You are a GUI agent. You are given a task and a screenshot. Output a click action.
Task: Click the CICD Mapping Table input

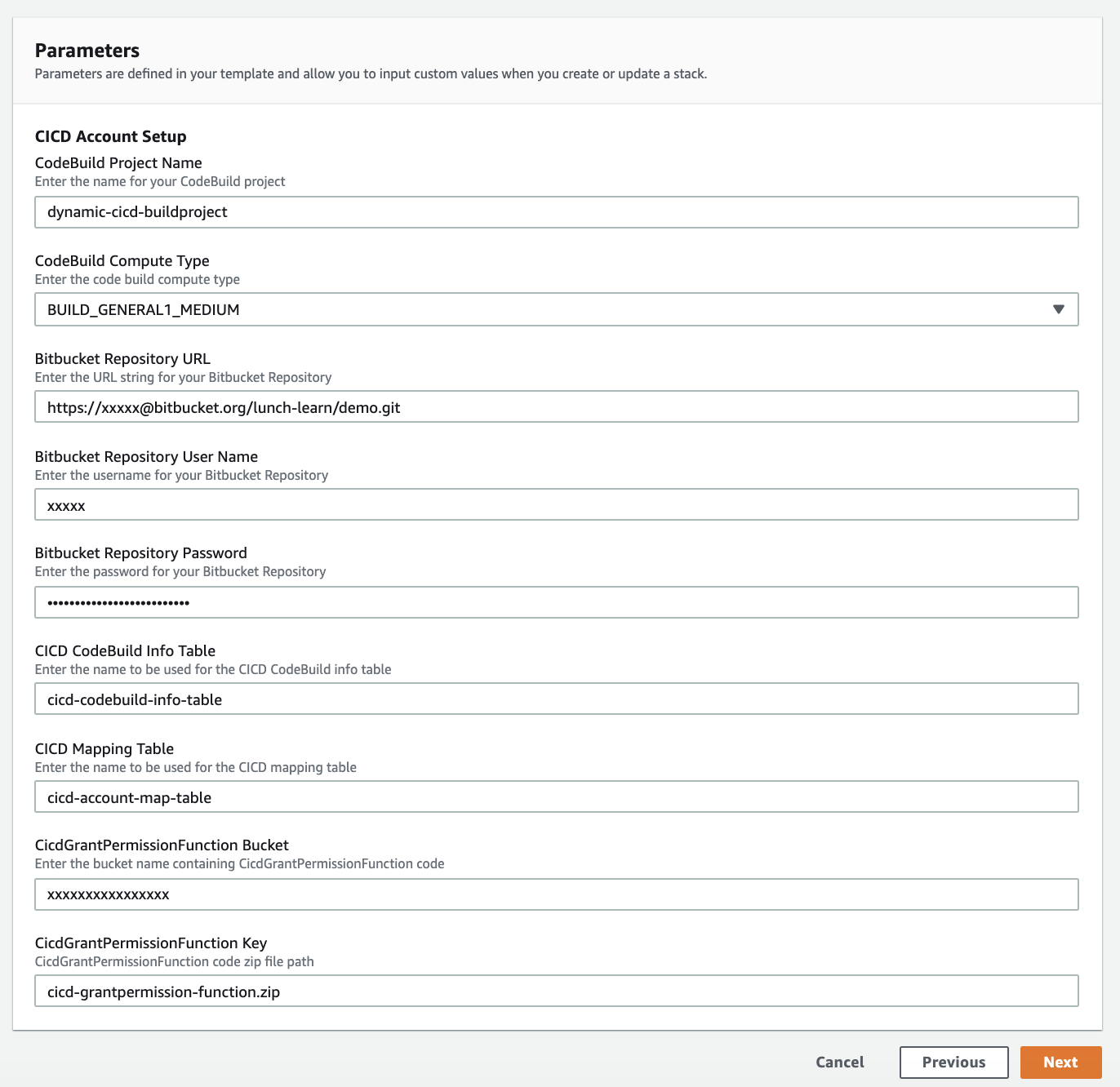coord(555,796)
